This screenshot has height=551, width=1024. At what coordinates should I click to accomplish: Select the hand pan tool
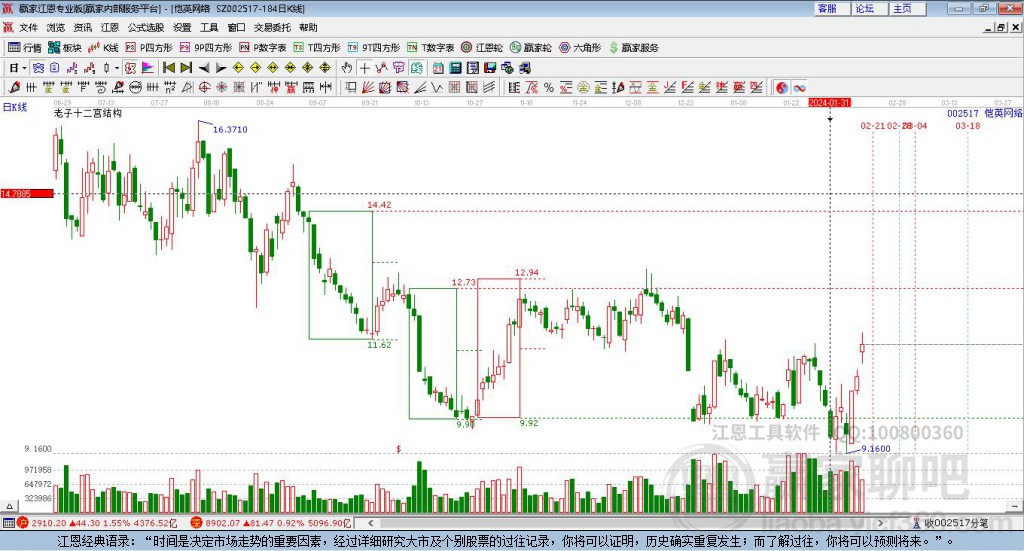click(347, 68)
